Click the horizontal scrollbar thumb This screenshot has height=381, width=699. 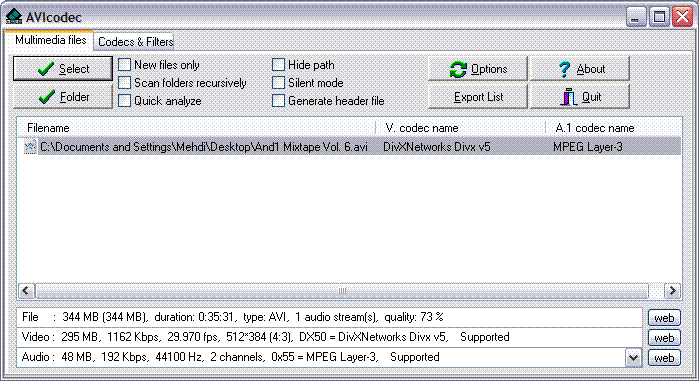[342, 291]
